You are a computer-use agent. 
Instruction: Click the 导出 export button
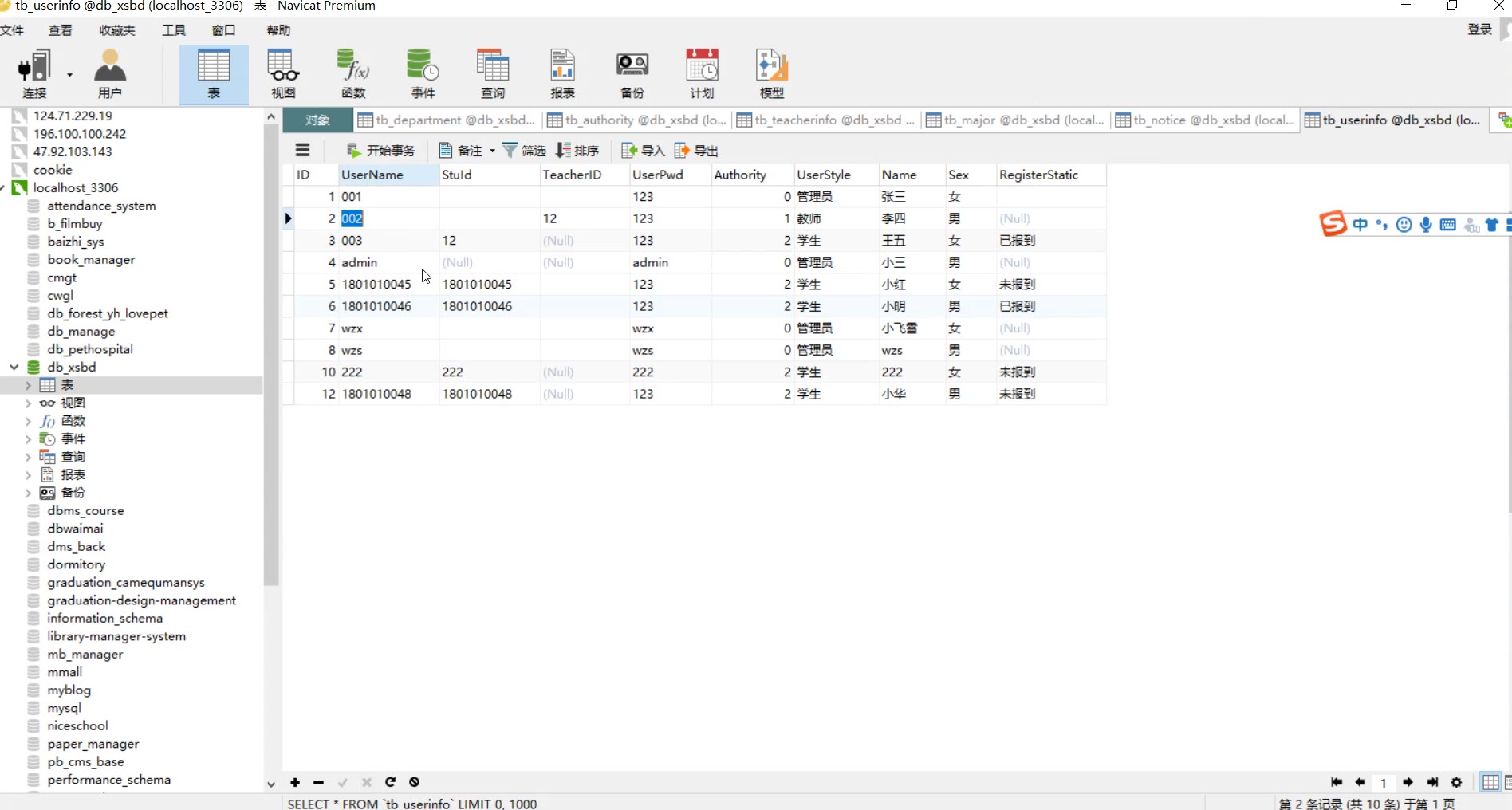point(696,151)
